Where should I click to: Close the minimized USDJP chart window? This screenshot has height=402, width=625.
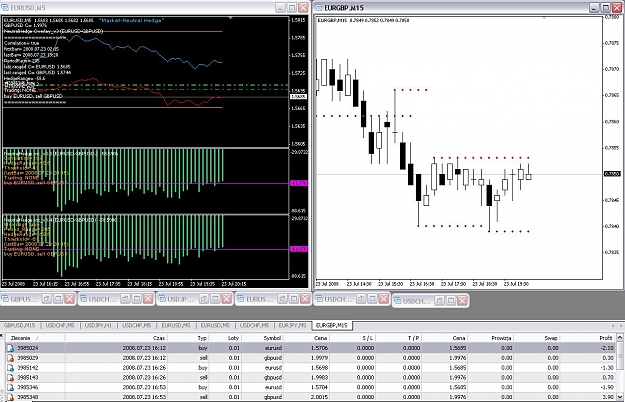click(226, 299)
